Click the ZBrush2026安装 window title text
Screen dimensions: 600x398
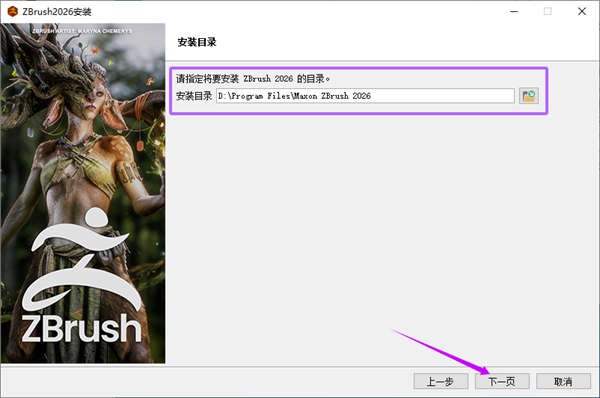[x=57, y=12]
